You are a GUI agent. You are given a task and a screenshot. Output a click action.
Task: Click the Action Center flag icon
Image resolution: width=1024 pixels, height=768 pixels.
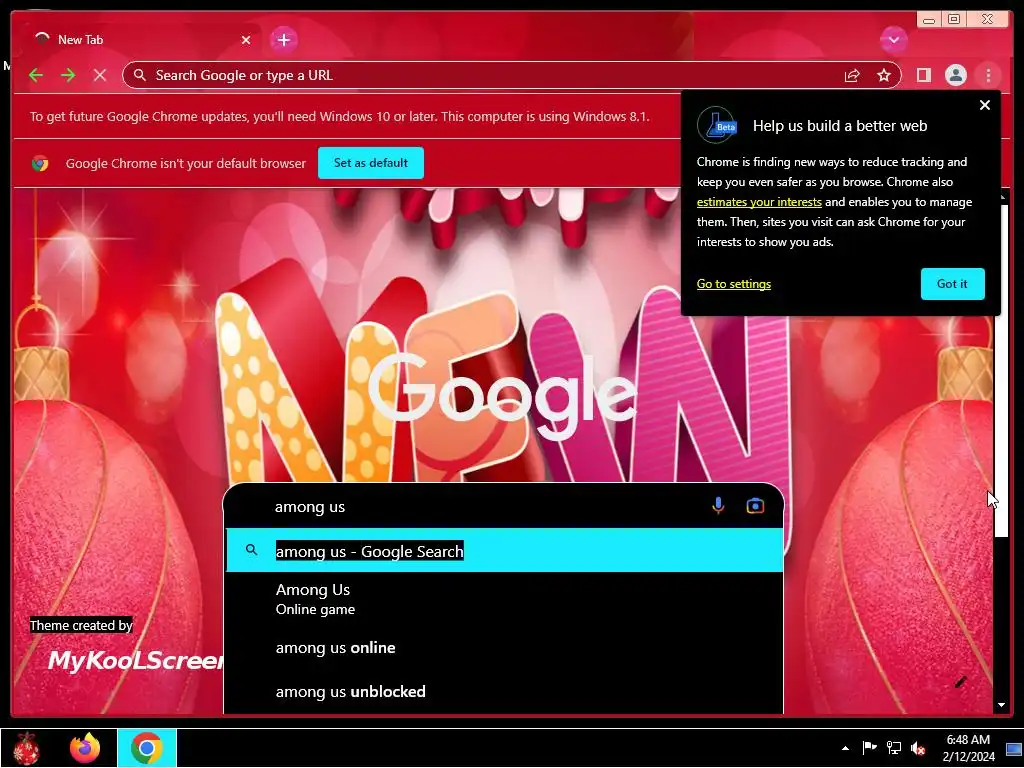tap(869, 748)
